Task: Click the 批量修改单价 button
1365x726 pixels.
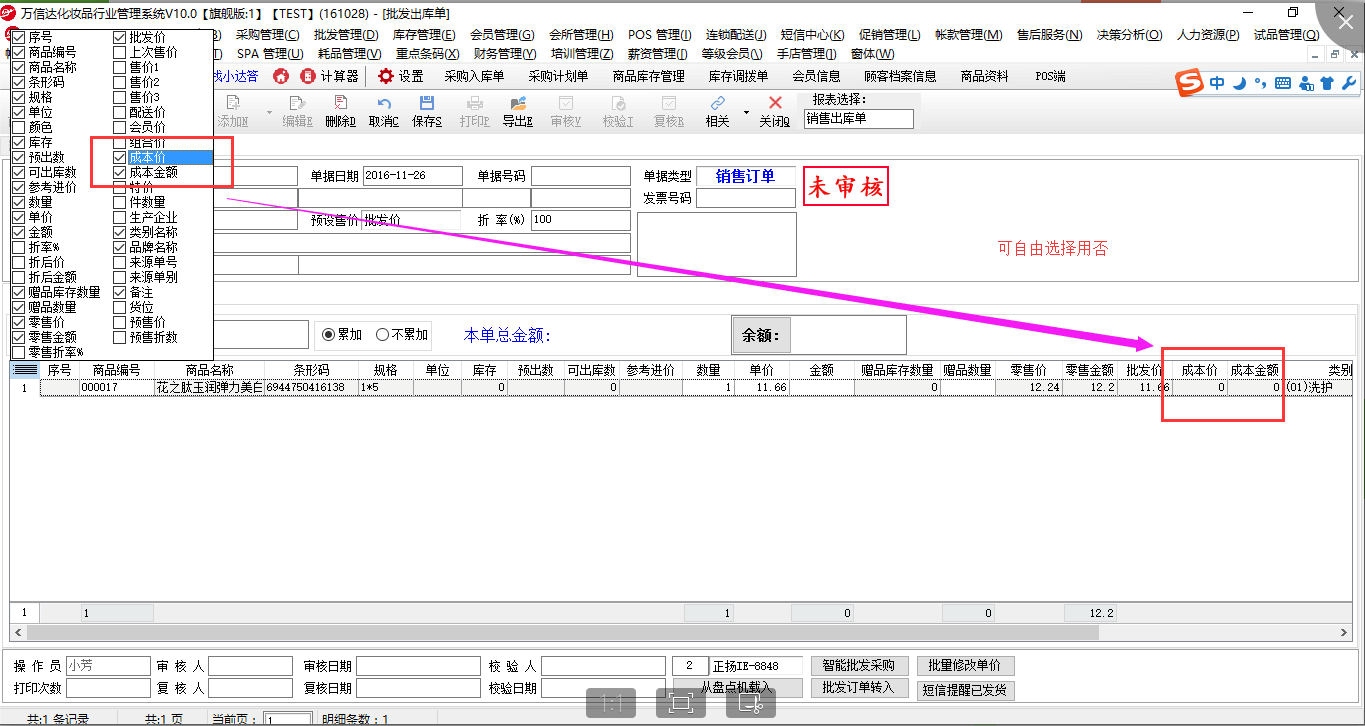Action: coord(965,665)
